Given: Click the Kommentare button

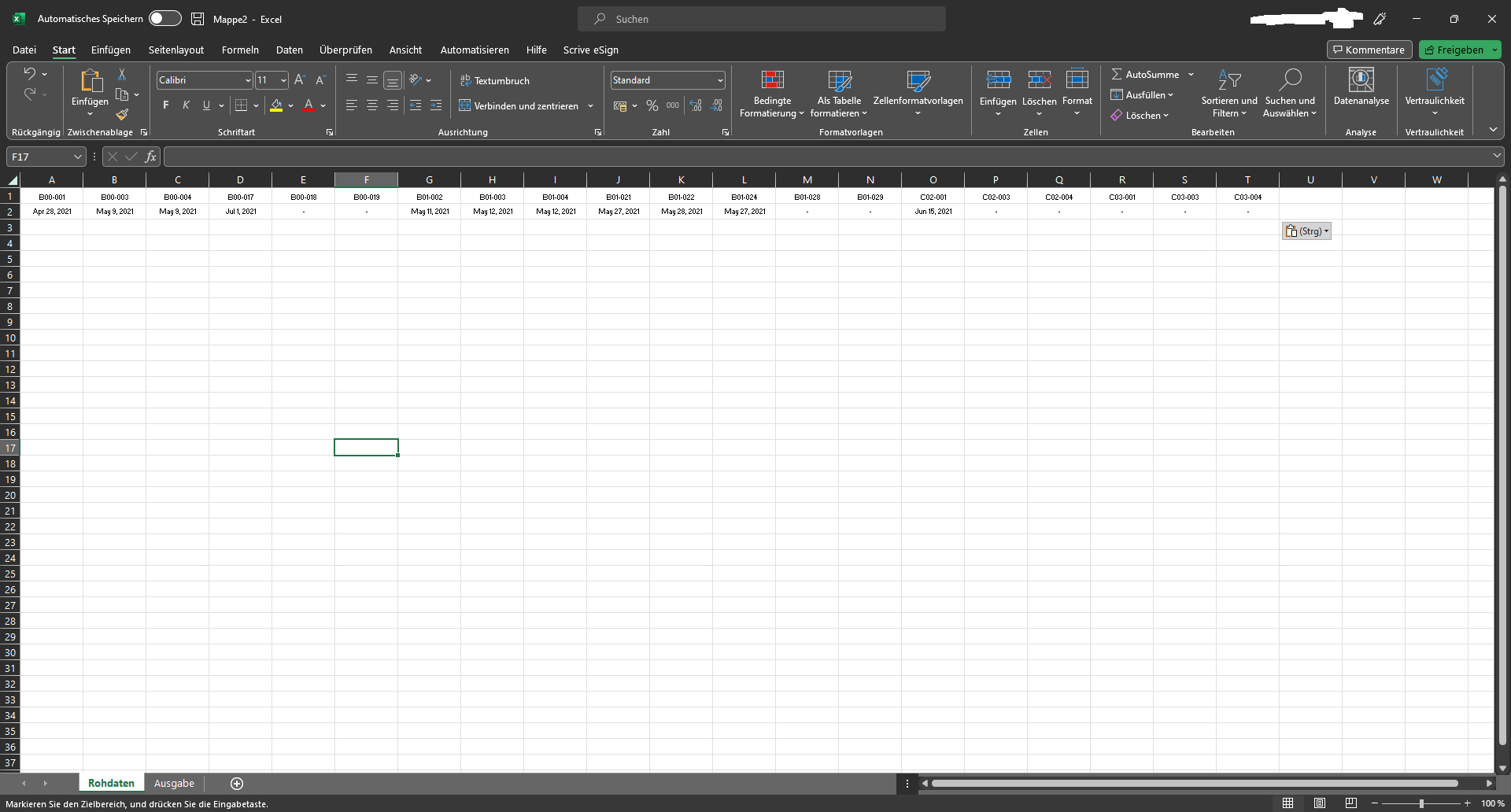Looking at the screenshot, I should point(1369,50).
